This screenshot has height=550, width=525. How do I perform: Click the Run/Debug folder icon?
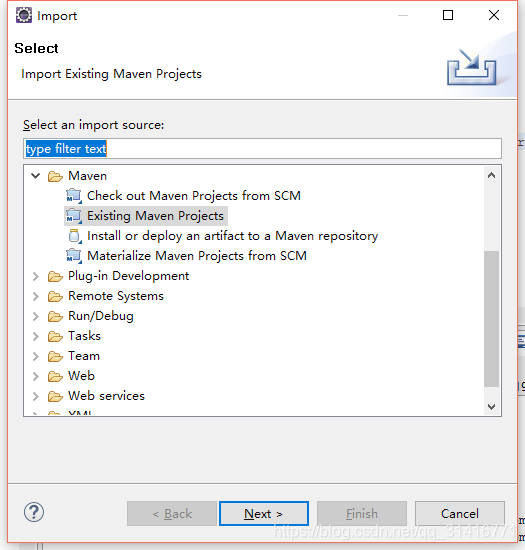click(55, 316)
